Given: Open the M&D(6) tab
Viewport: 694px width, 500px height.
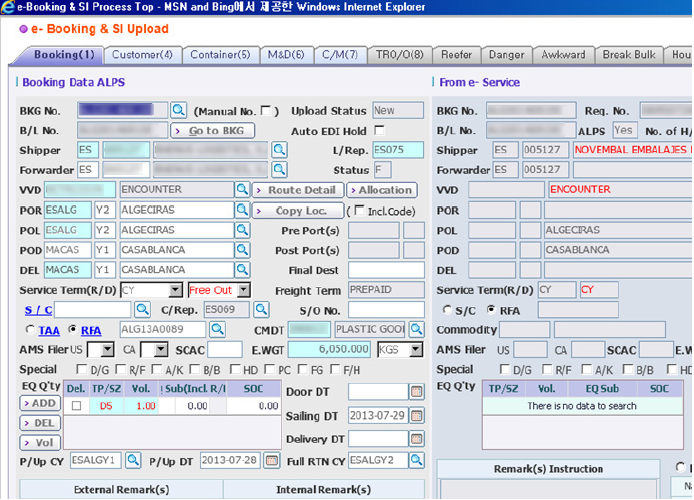Looking at the screenshot, I should click(x=286, y=55).
